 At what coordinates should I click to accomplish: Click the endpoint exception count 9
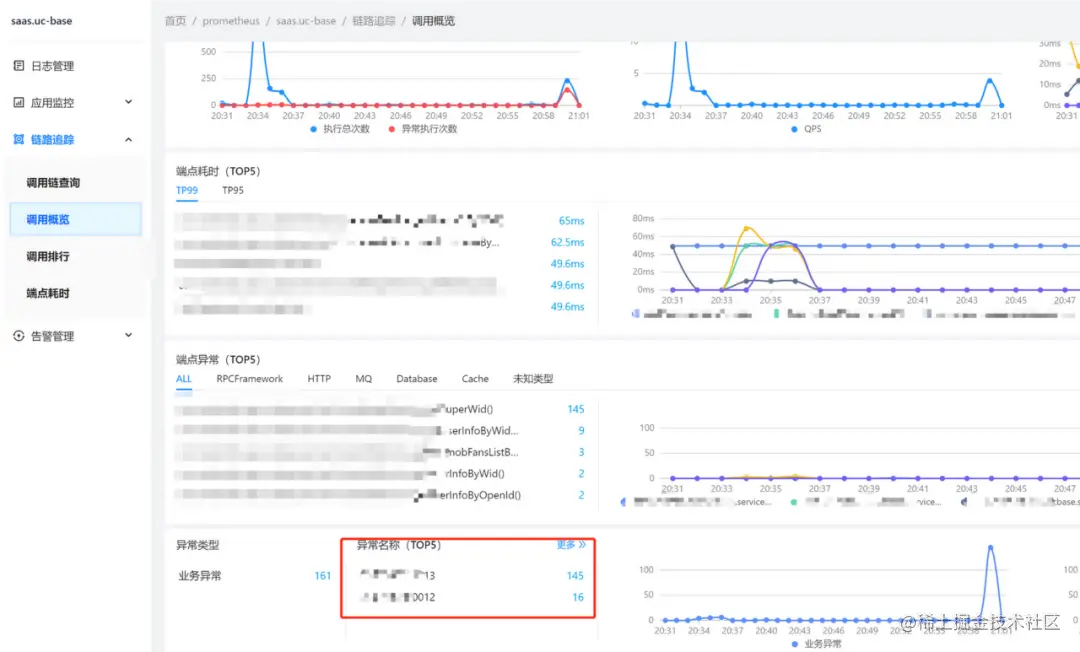click(581, 430)
